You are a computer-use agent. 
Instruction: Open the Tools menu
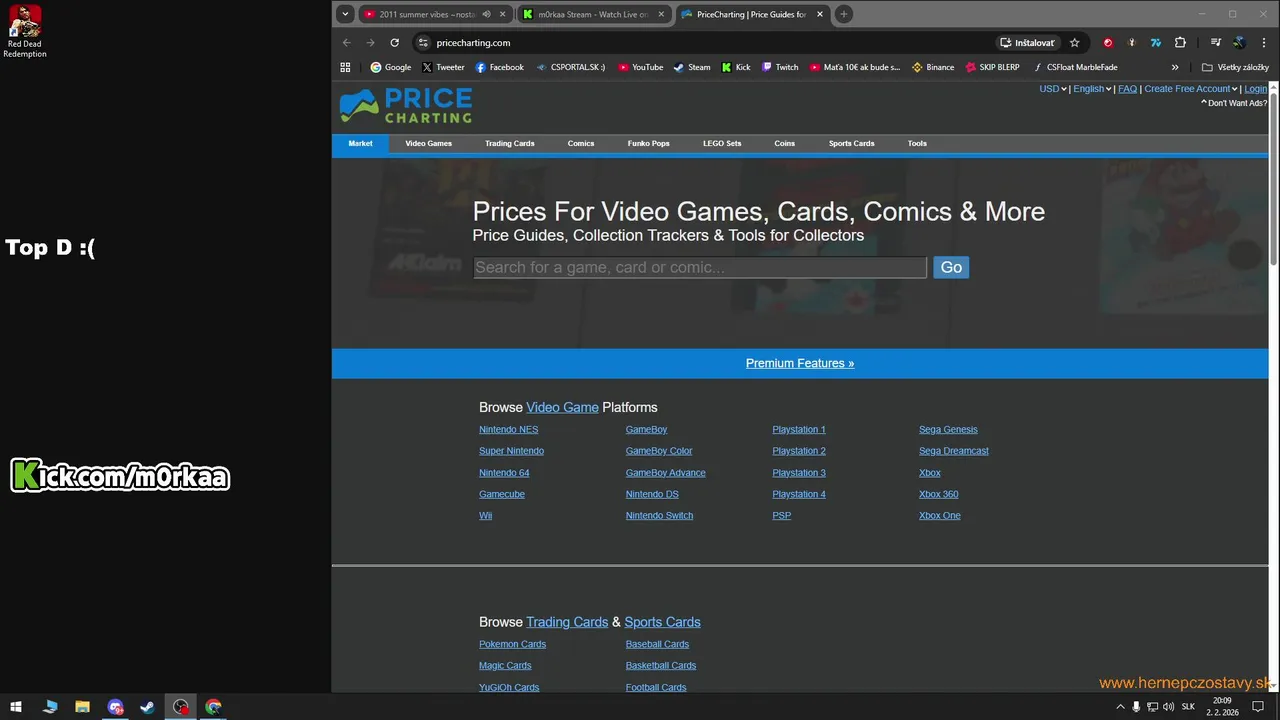(917, 144)
